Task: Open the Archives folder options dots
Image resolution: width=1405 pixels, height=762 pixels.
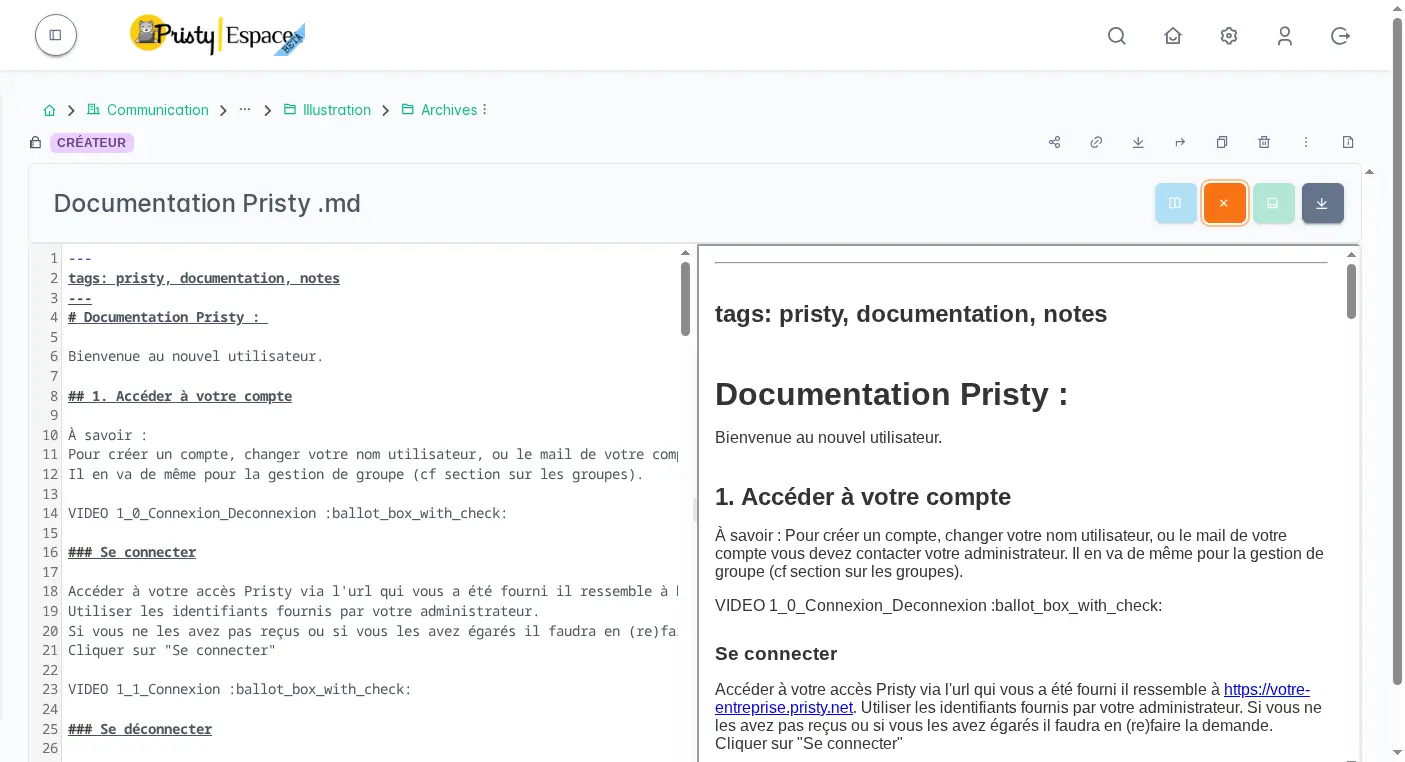Action: (484, 109)
